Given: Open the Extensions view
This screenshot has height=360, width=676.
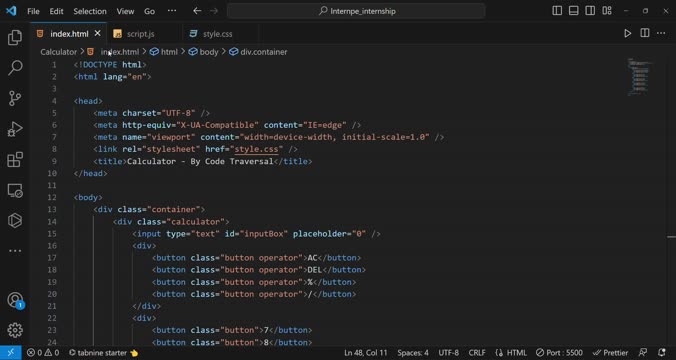Looking at the screenshot, I should pyautogui.click(x=15, y=160).
